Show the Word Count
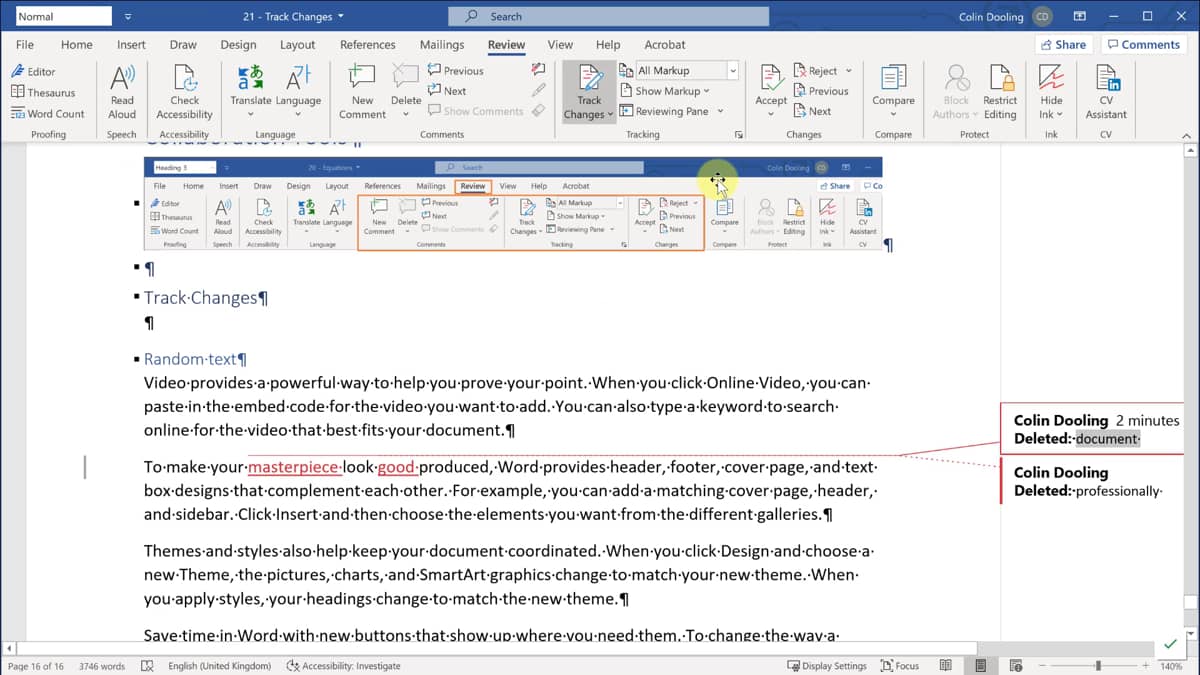 tap(48, 114)
